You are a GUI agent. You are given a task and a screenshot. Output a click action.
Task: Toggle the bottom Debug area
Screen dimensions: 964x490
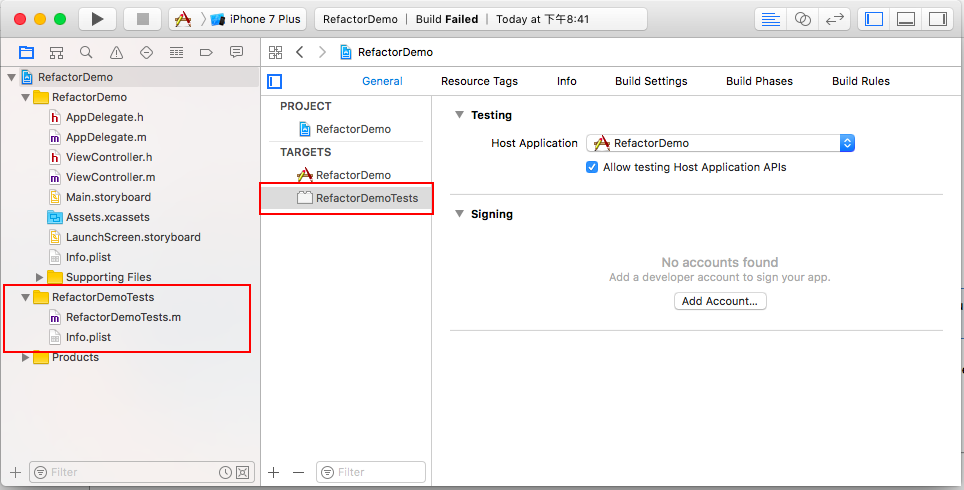[x=906, y=19]
